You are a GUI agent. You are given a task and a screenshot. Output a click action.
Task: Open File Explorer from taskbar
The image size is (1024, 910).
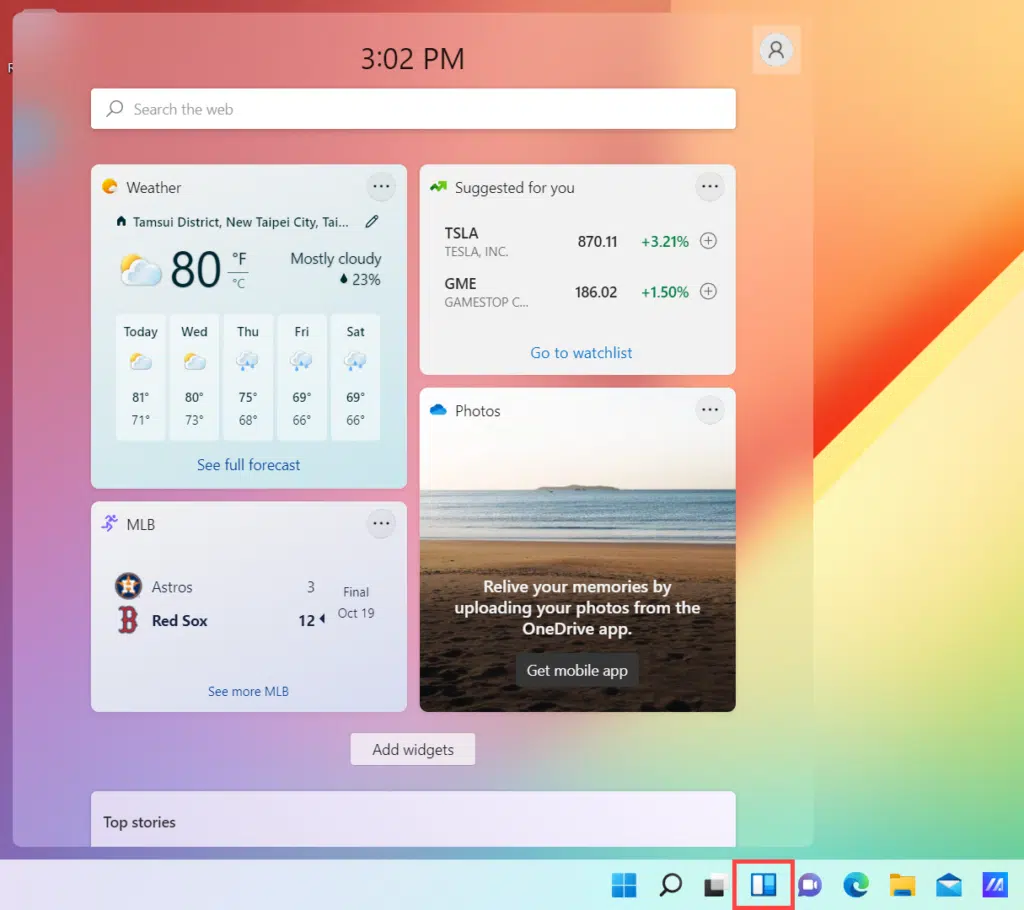(903, 885)
